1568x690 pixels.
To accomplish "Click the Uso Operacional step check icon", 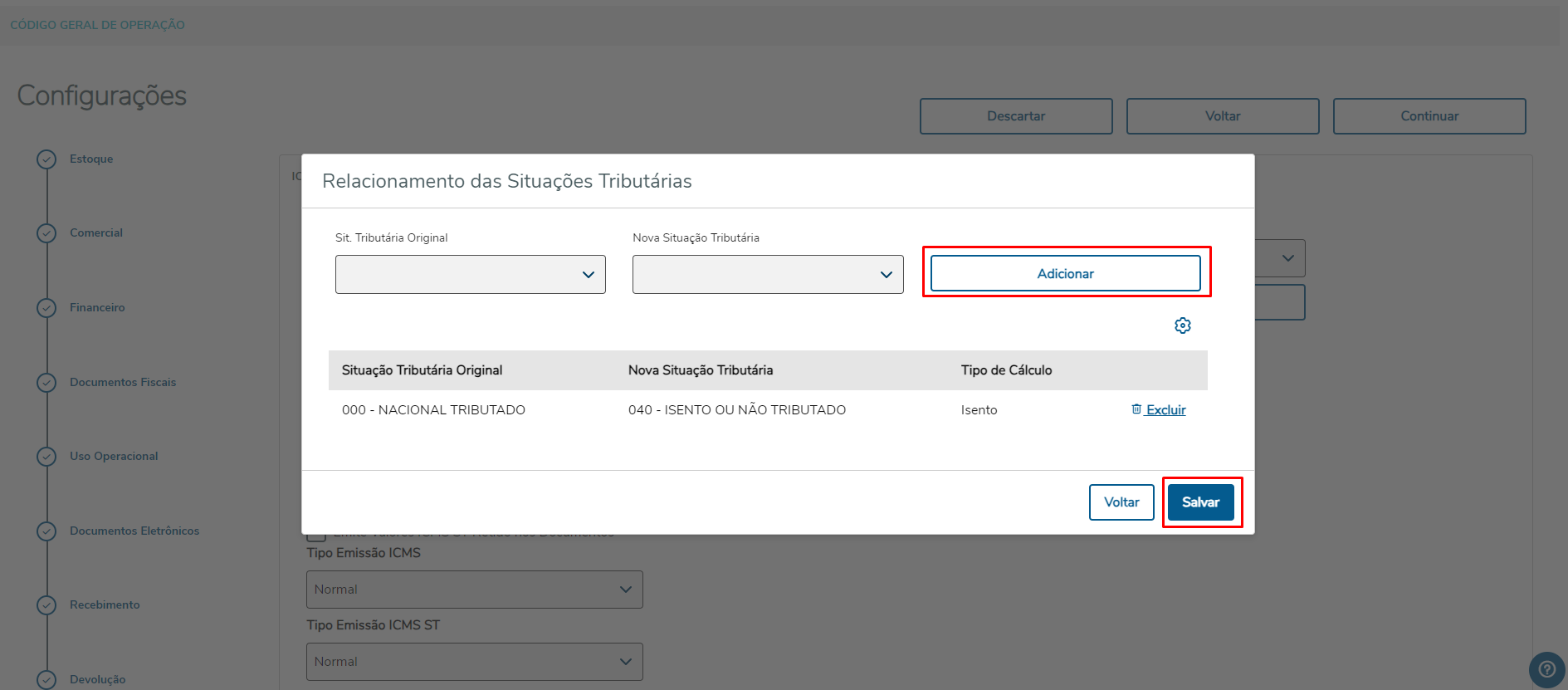I will 46,457.
